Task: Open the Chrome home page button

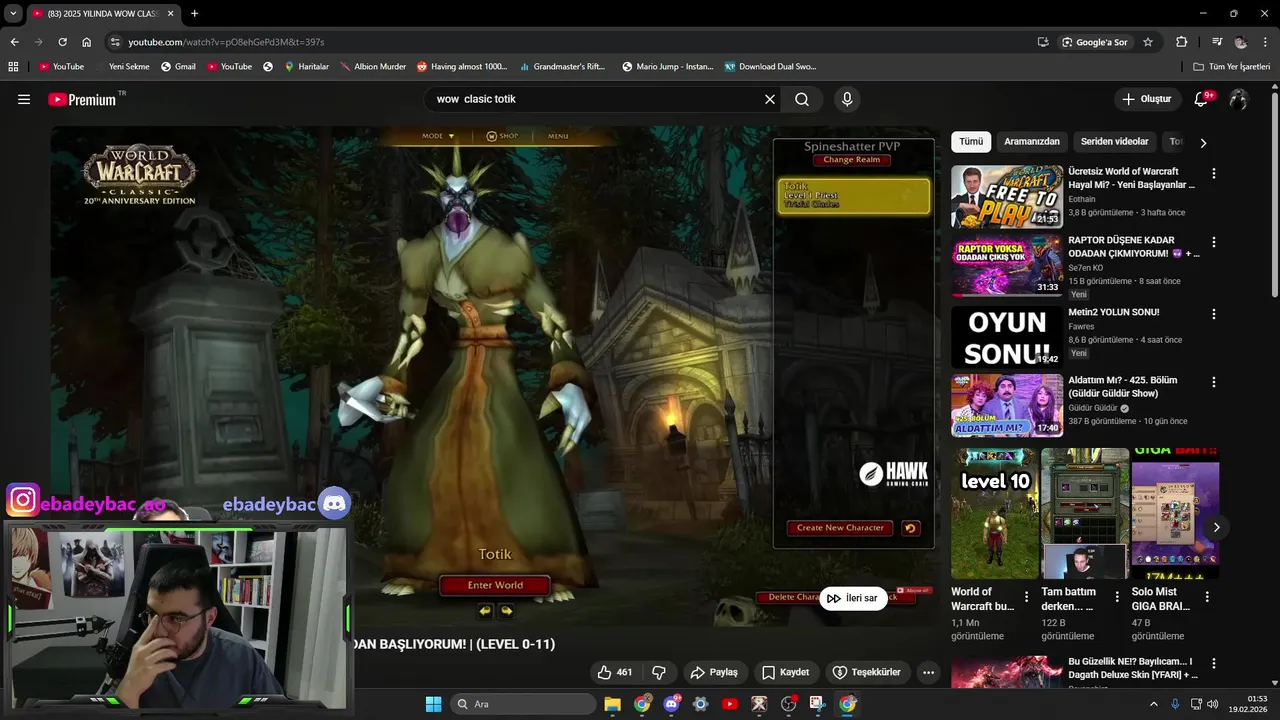Action: pos(87,42)
